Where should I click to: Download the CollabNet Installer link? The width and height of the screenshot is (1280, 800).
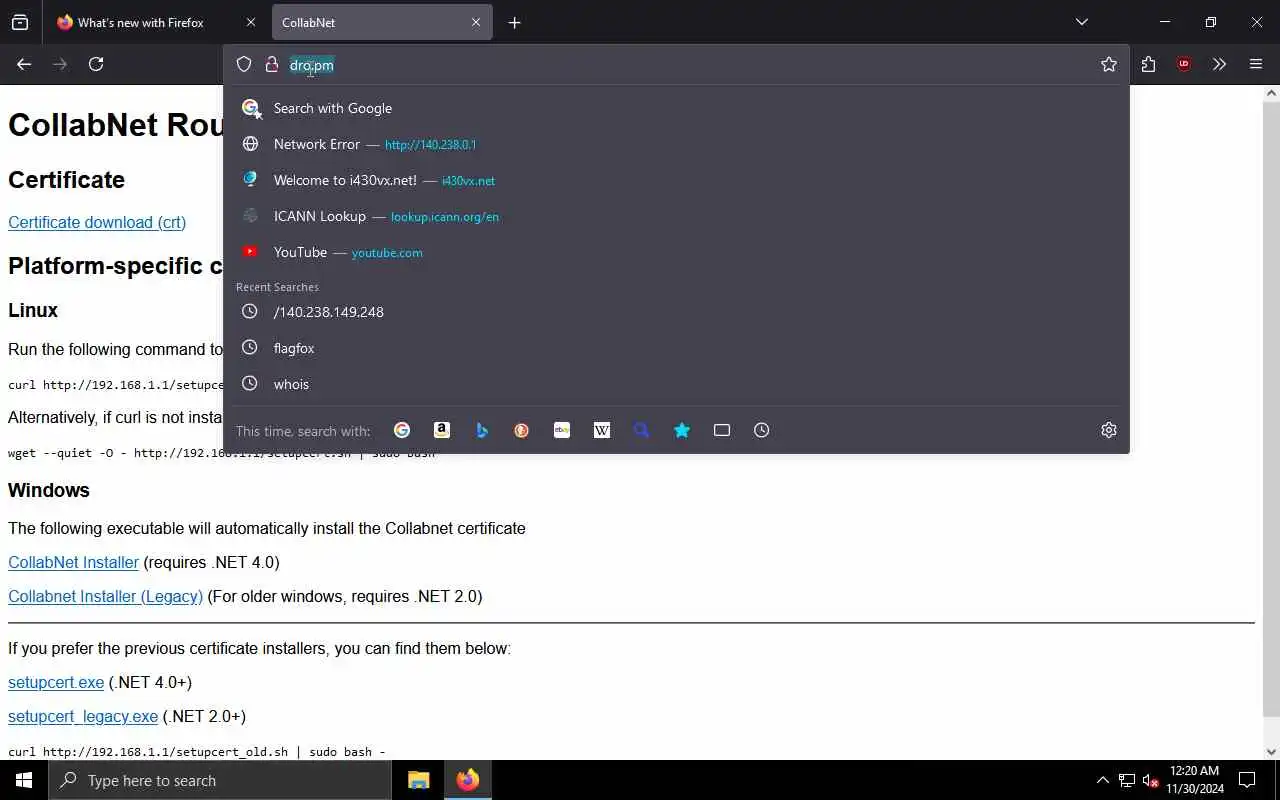(x=73, y=562)
